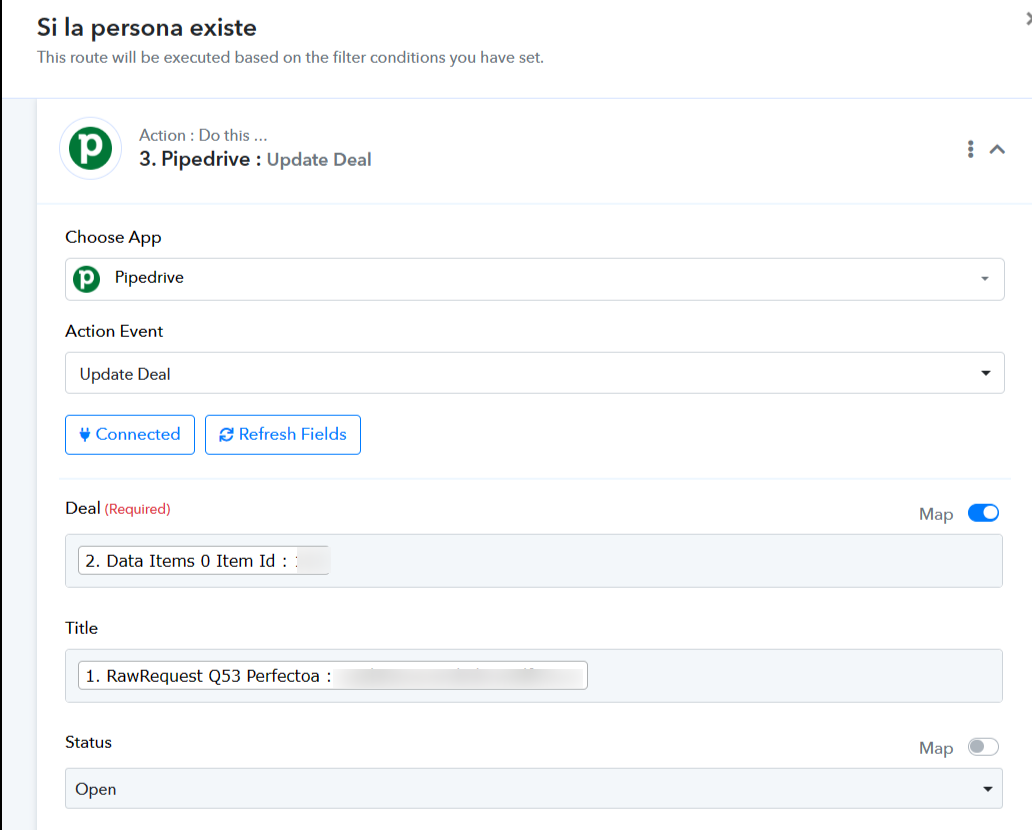The width and height of the screenshot is (1032, 830).
Task: Select the RawRequest Q53 Perfectoa tag
Action: pos(332,676)
